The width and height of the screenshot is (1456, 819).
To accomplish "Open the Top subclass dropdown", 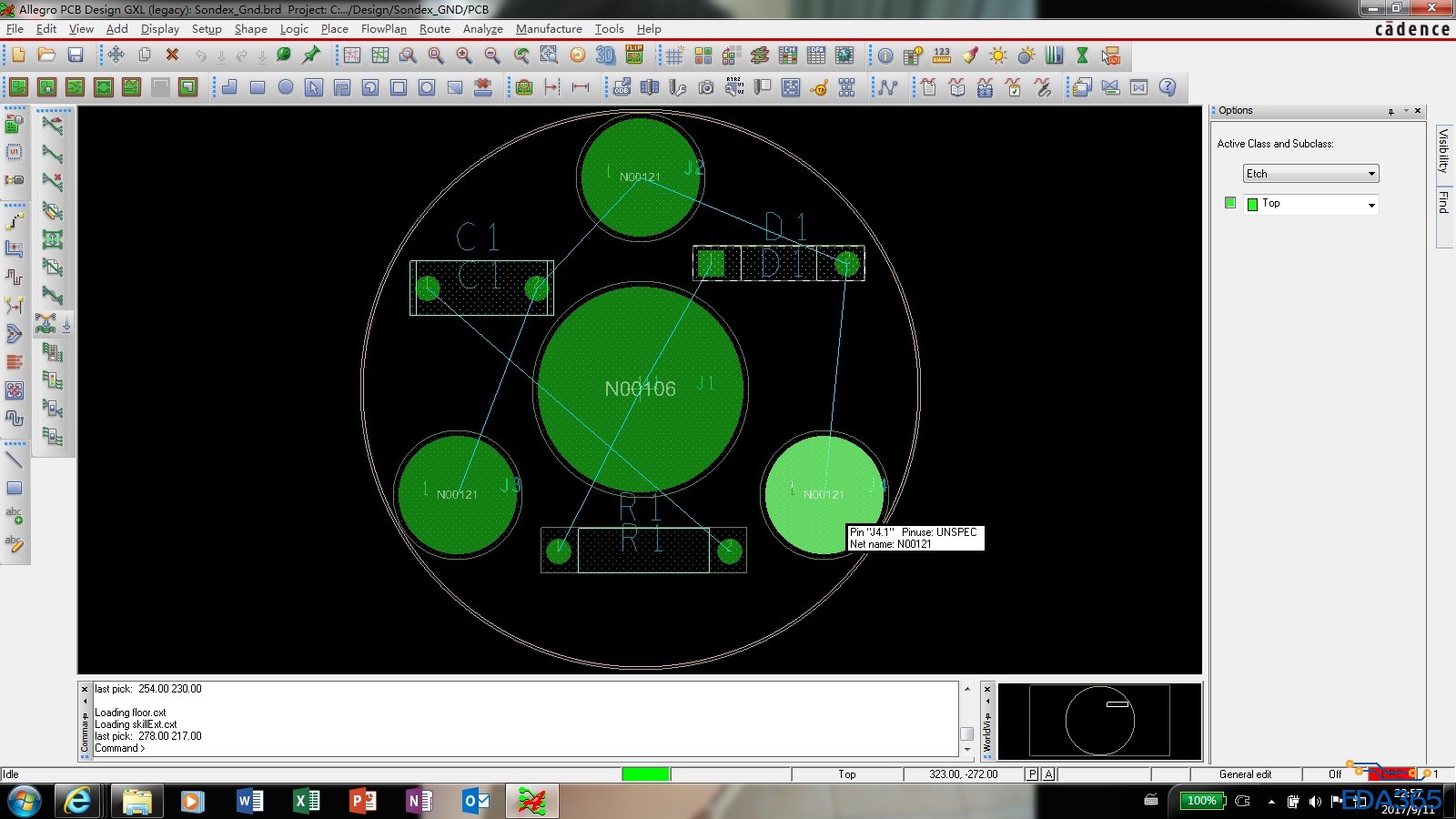I will (1311, 204).
